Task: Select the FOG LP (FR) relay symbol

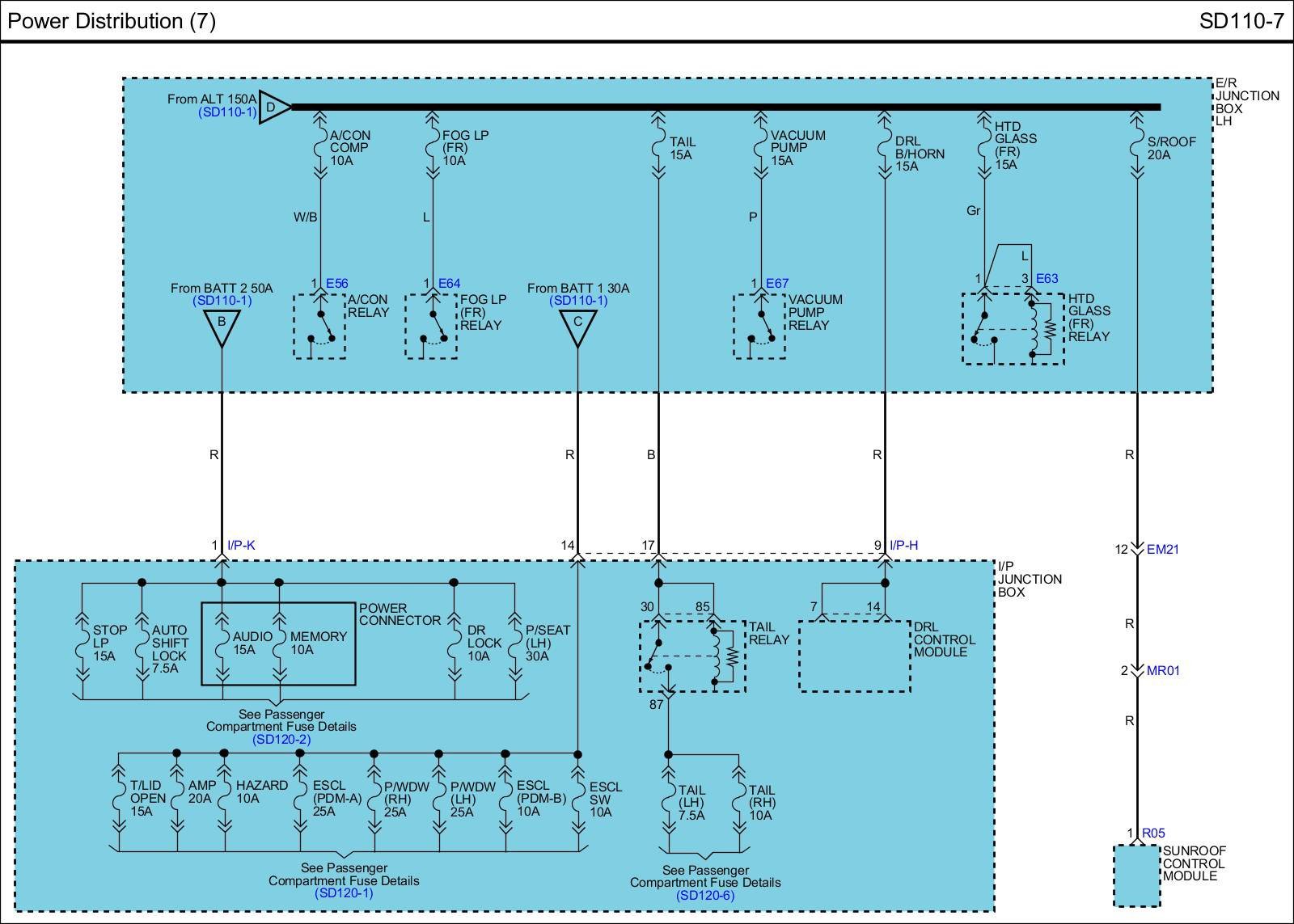Action: [x=431, y=327]
